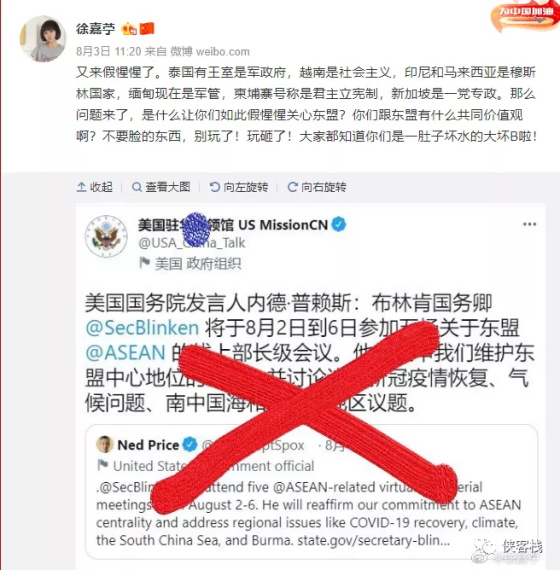Open the @SecBlinken mention link

[x=142, y=328]
